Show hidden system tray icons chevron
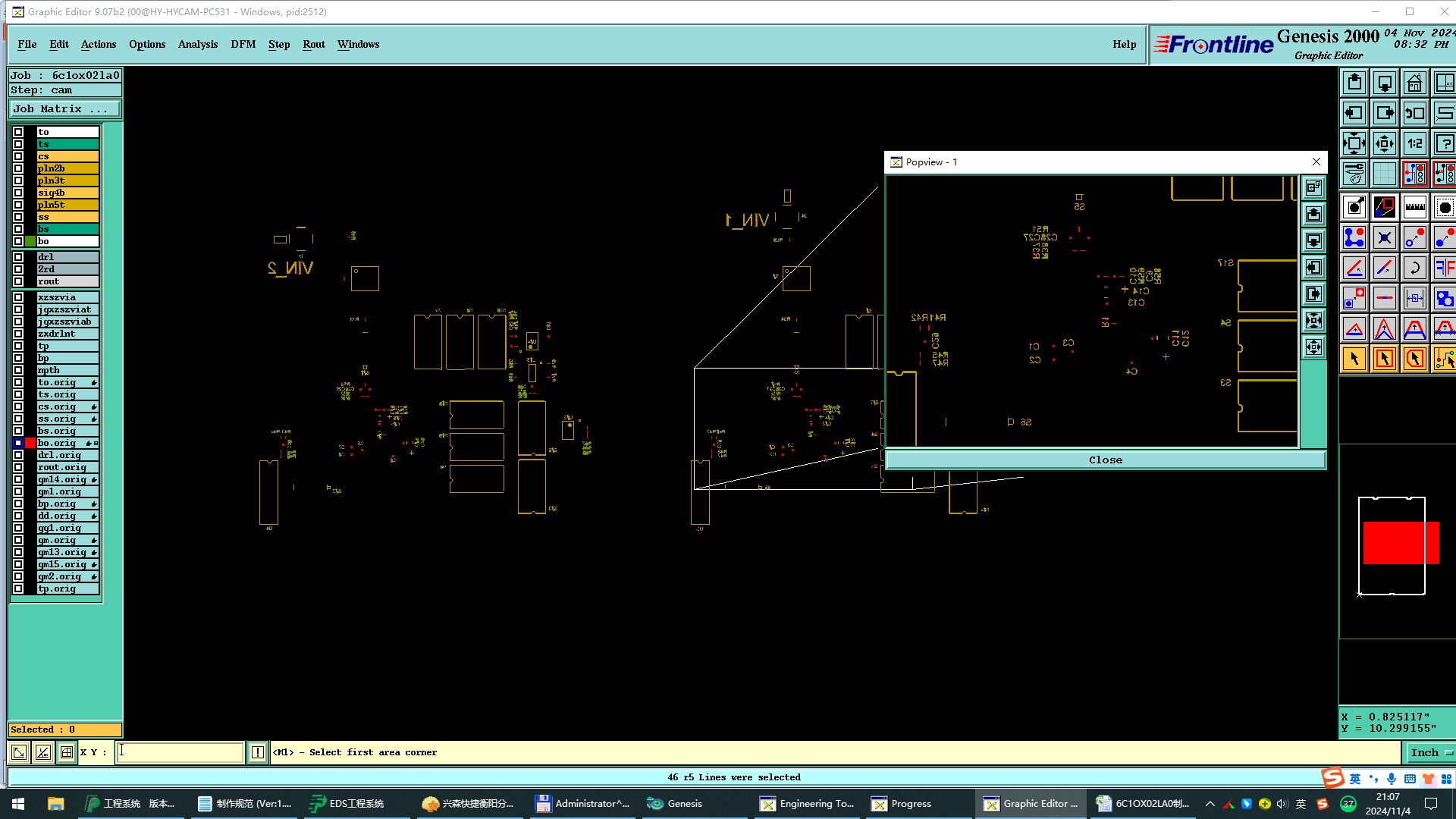Screen dimensions: 1456x819 (x=1210, y=804)
